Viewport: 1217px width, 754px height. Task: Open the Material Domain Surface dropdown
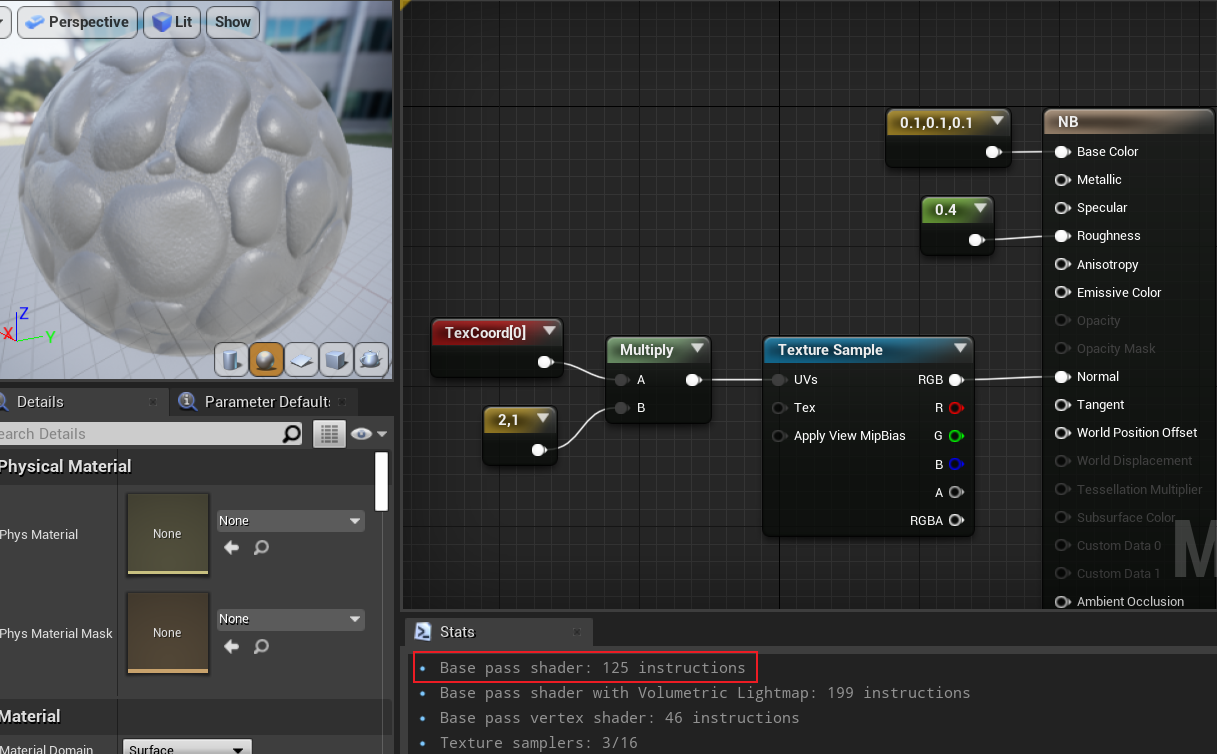click(186, 747)
